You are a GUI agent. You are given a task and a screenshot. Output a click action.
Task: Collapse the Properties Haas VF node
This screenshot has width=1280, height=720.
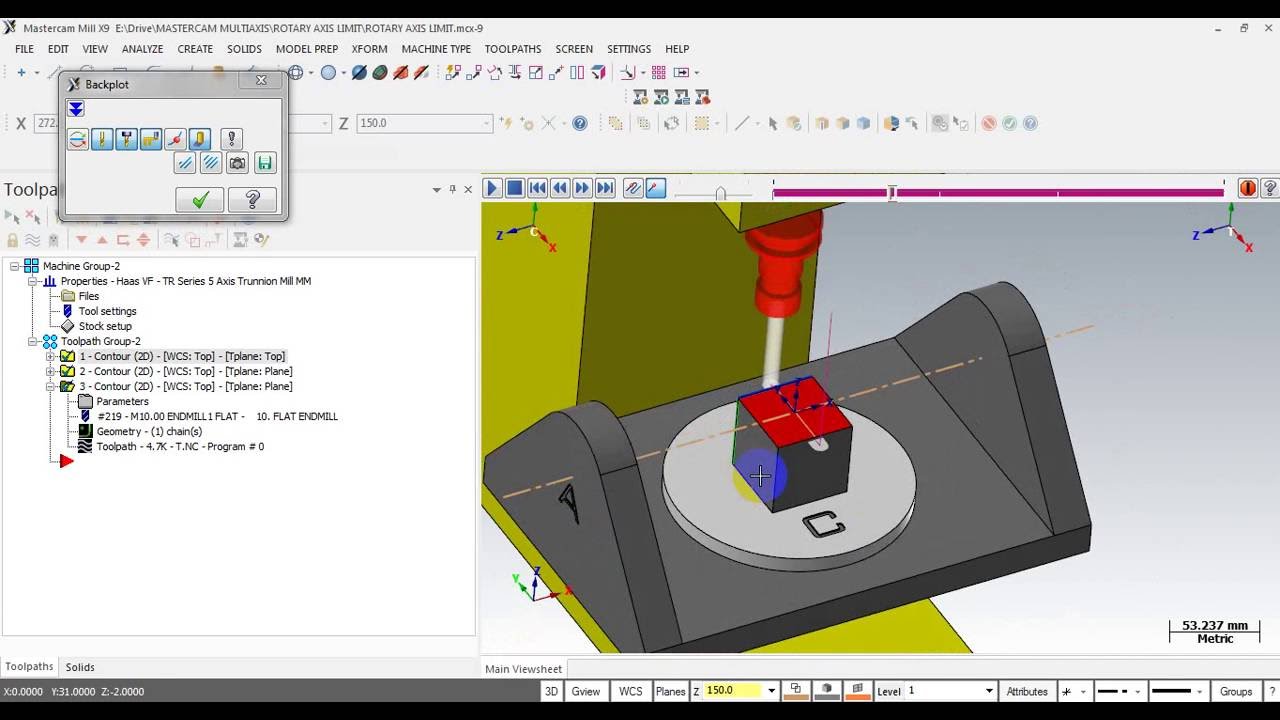(32, 281)
